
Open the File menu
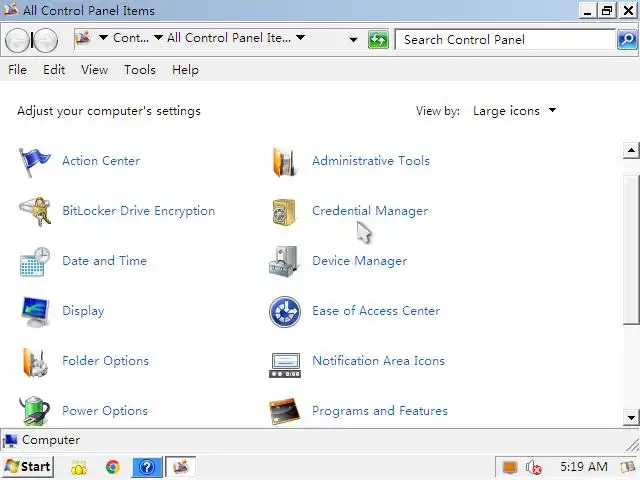point(18,70)
